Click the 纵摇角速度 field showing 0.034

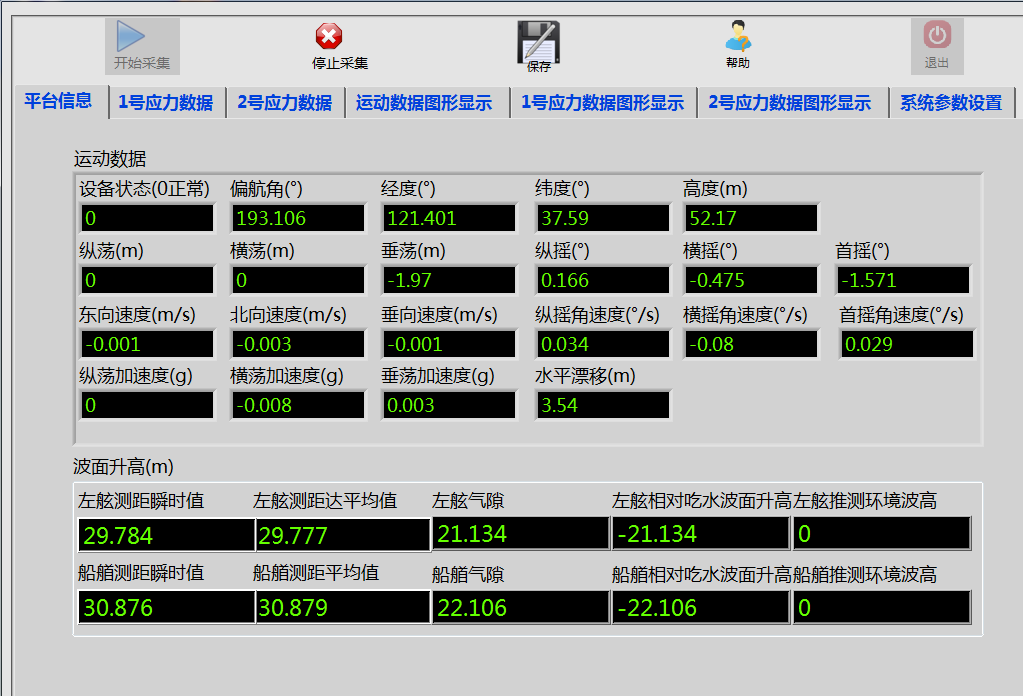click(x=603, y=344)
